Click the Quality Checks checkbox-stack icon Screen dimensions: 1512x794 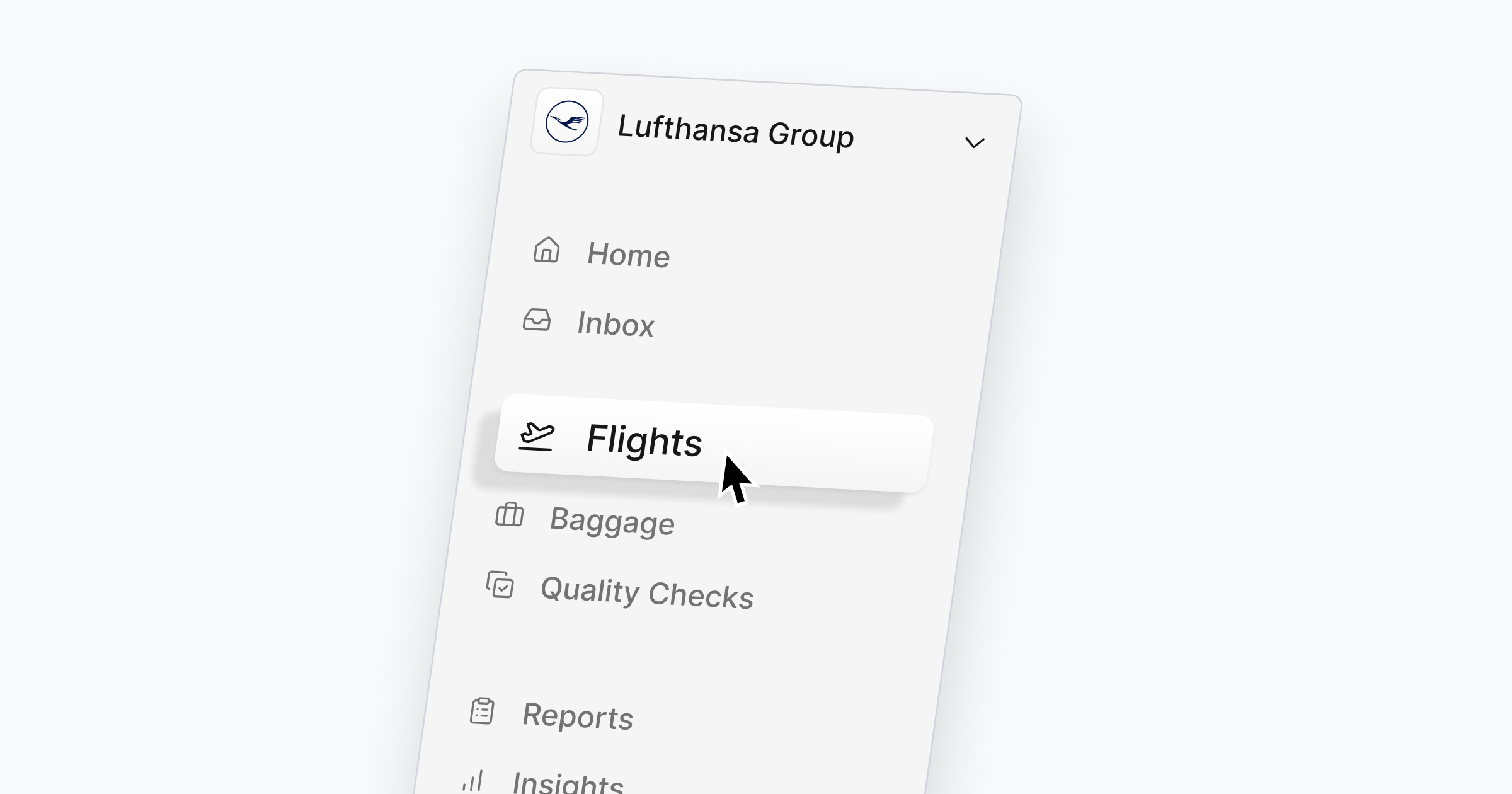[x=500, y=585]
